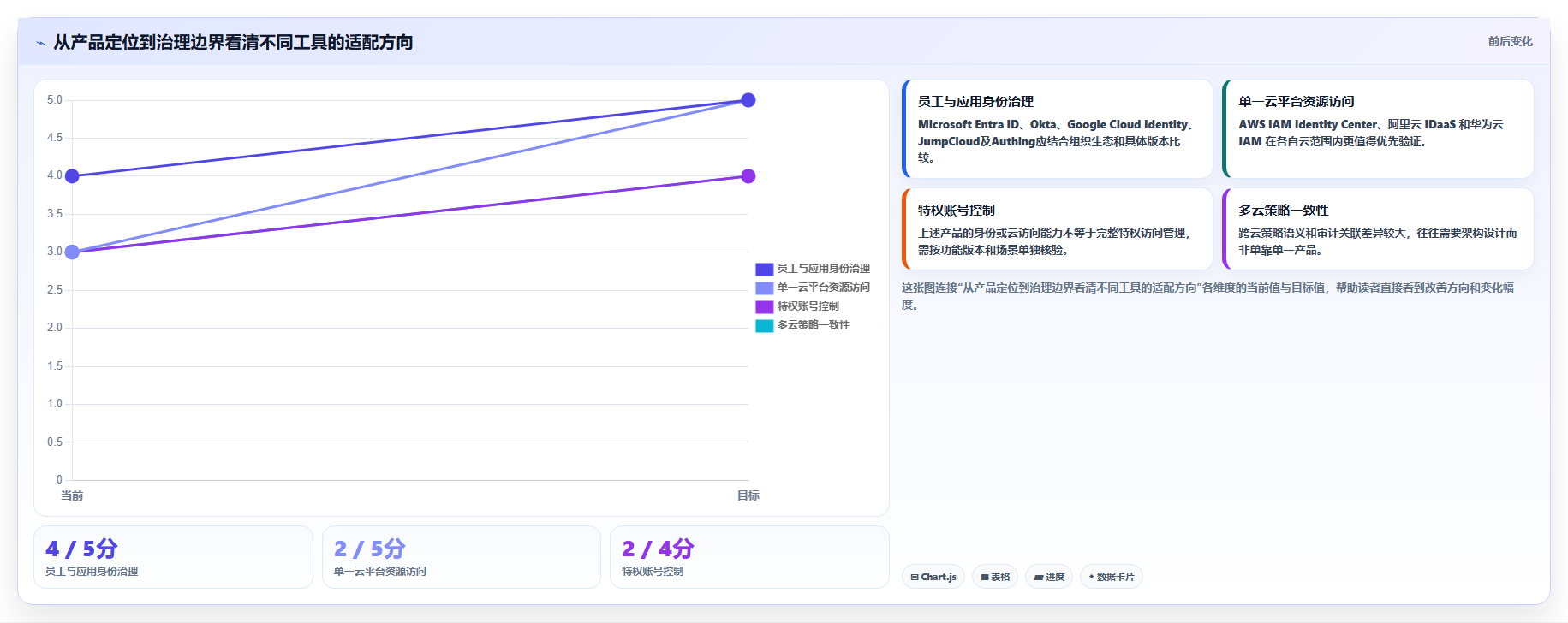Click the 2.5 y-axis tick label
1568x623 pixels.
[x=55, y=290]
